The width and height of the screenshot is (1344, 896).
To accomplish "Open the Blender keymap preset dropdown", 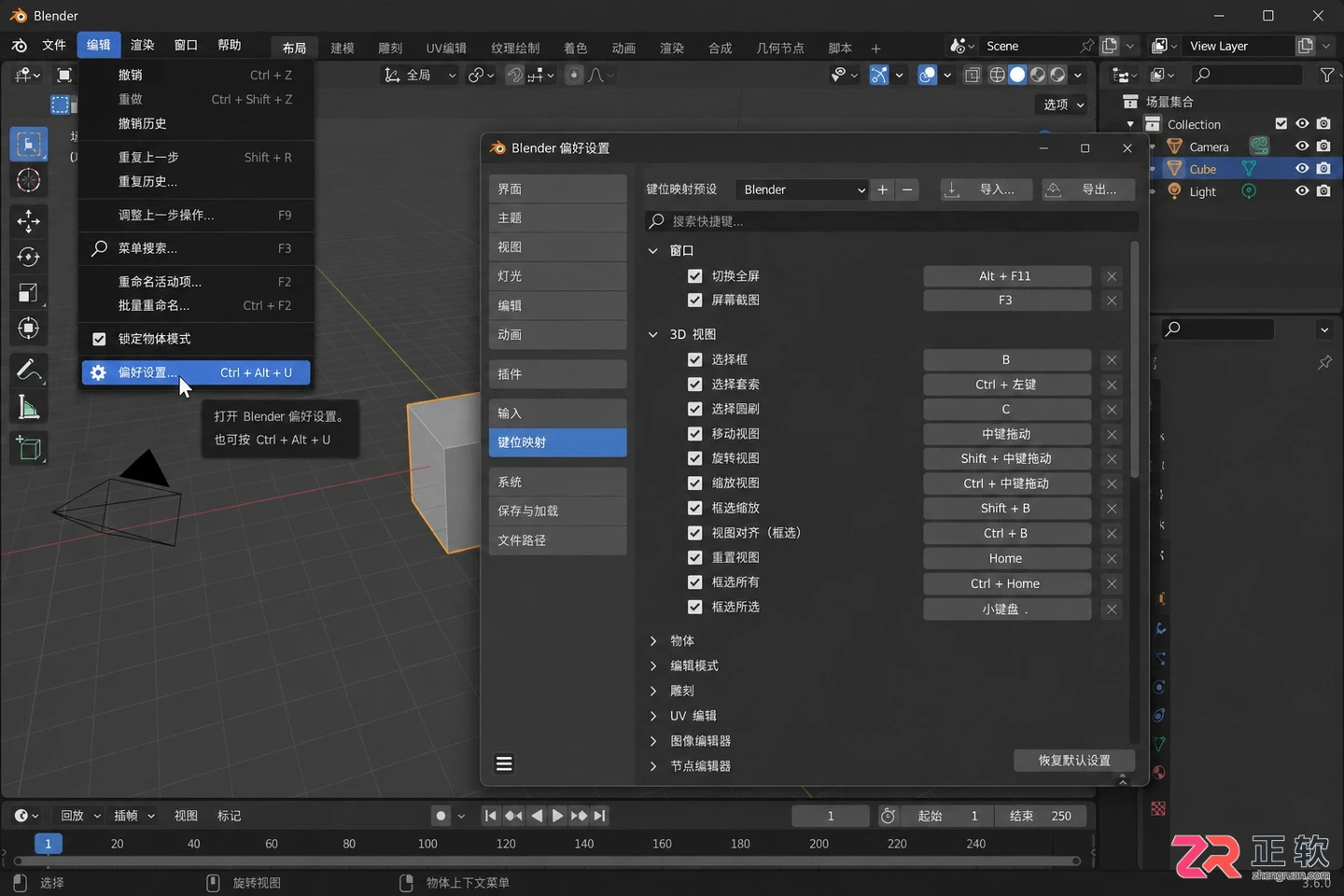I will (802, 189).
